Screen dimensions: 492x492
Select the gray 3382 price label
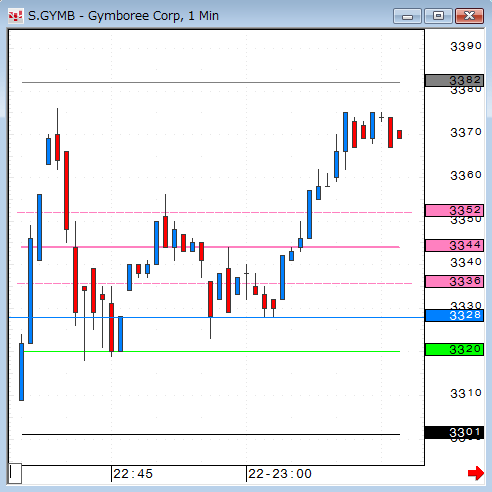(x=454, y=80)
